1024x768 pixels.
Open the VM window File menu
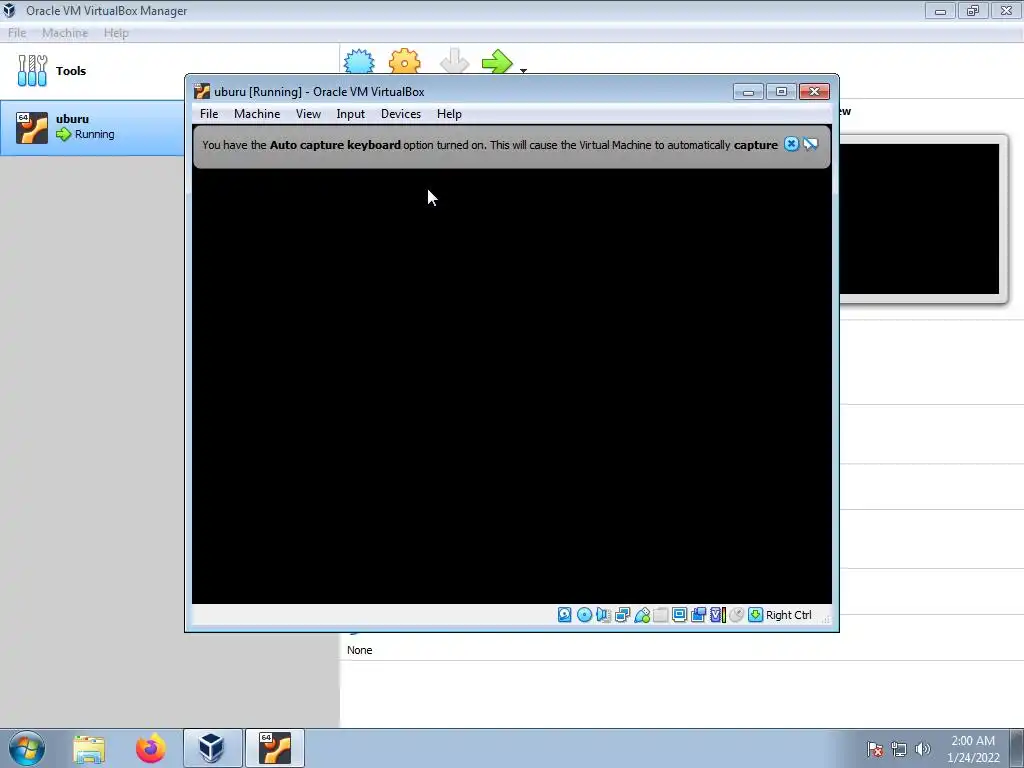pyautogui.click(x=209, y=114)
